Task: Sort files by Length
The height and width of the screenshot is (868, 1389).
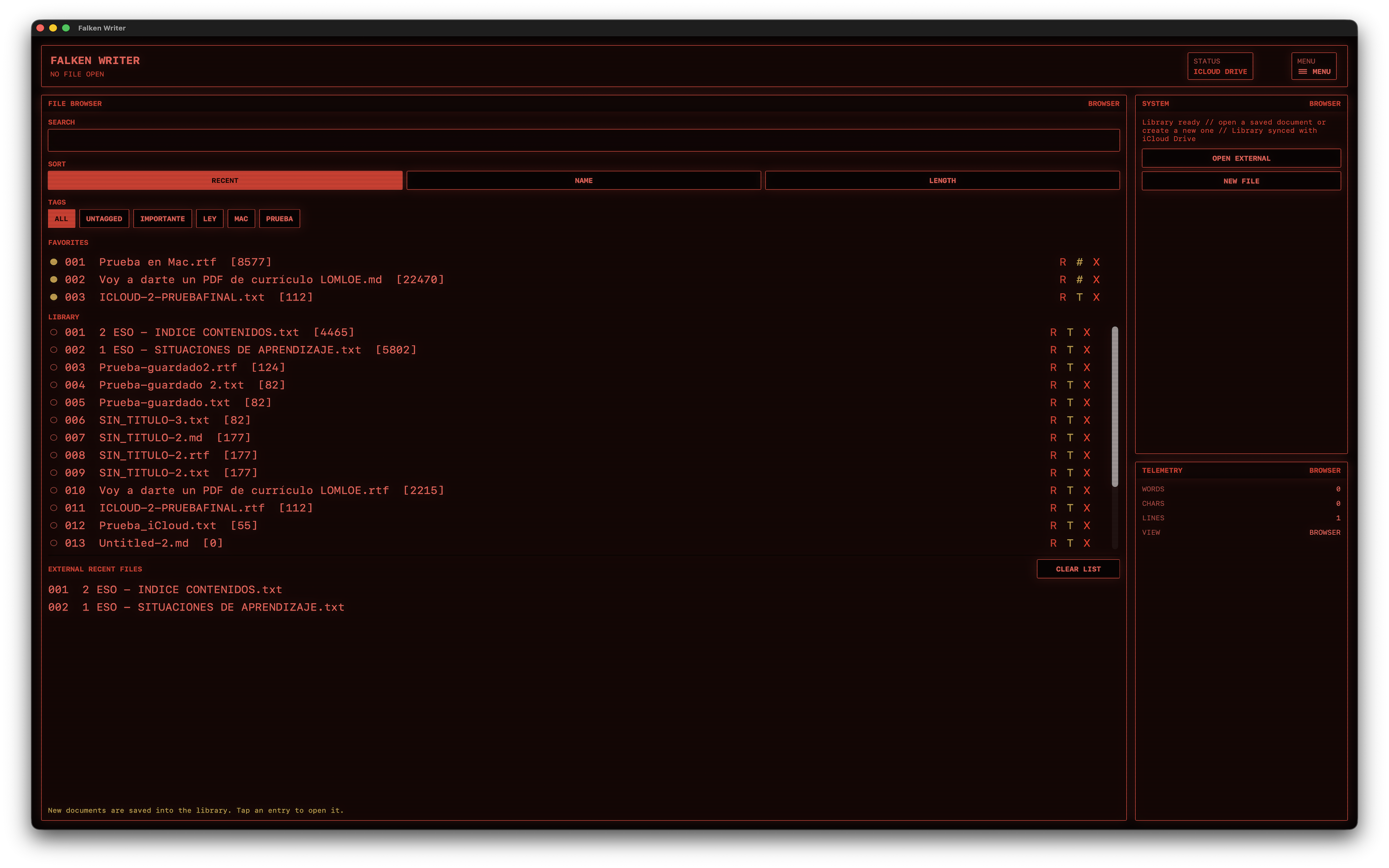Action: [x=942, y=180]
